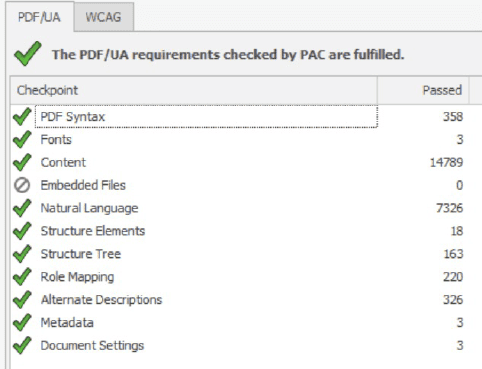482x369 pixels.
Task: Click the gray not-applicable icon beside Embedded Files
Action: [x=22, y=185]
